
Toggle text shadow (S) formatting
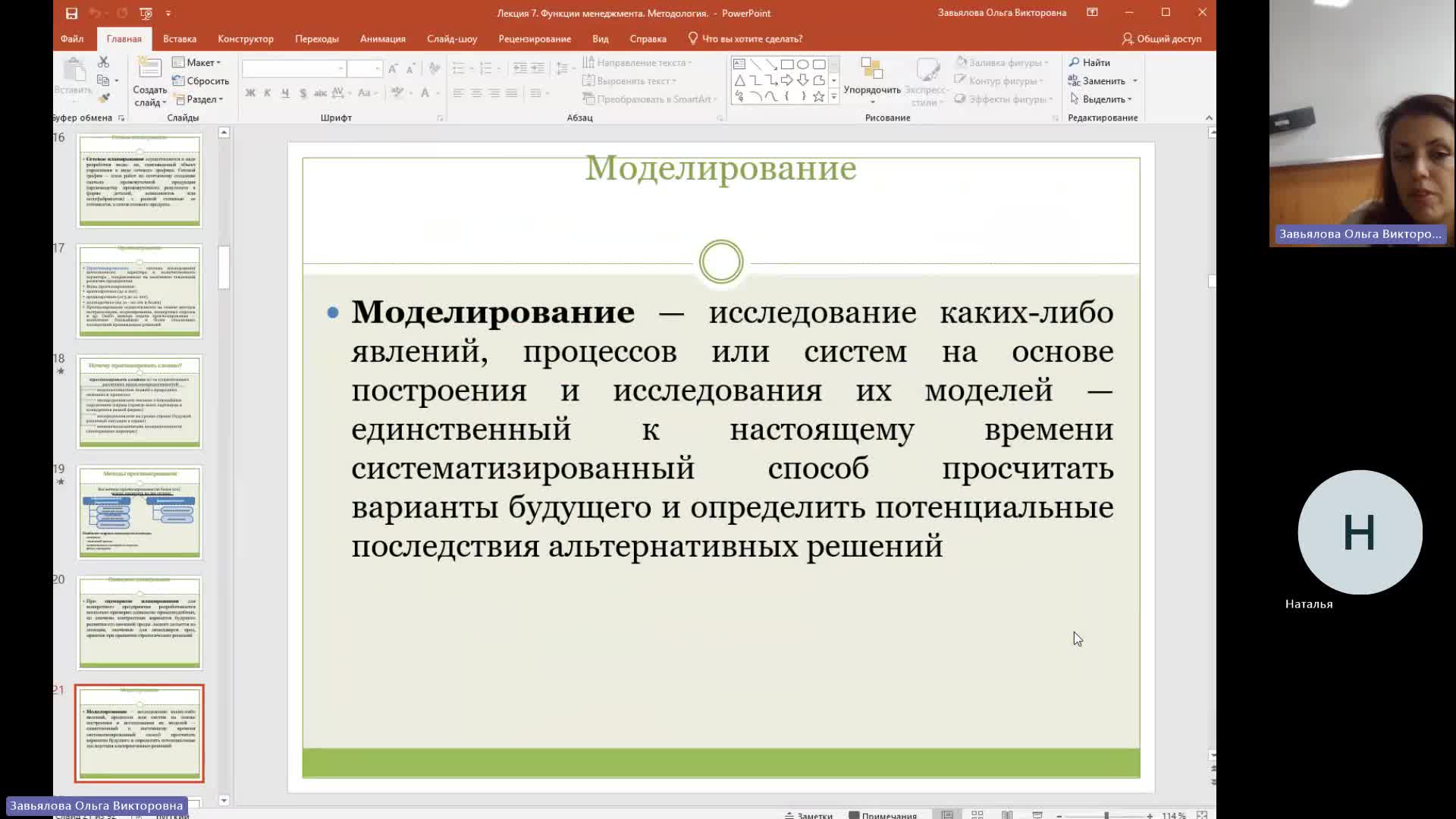click(x=303, y=93)
